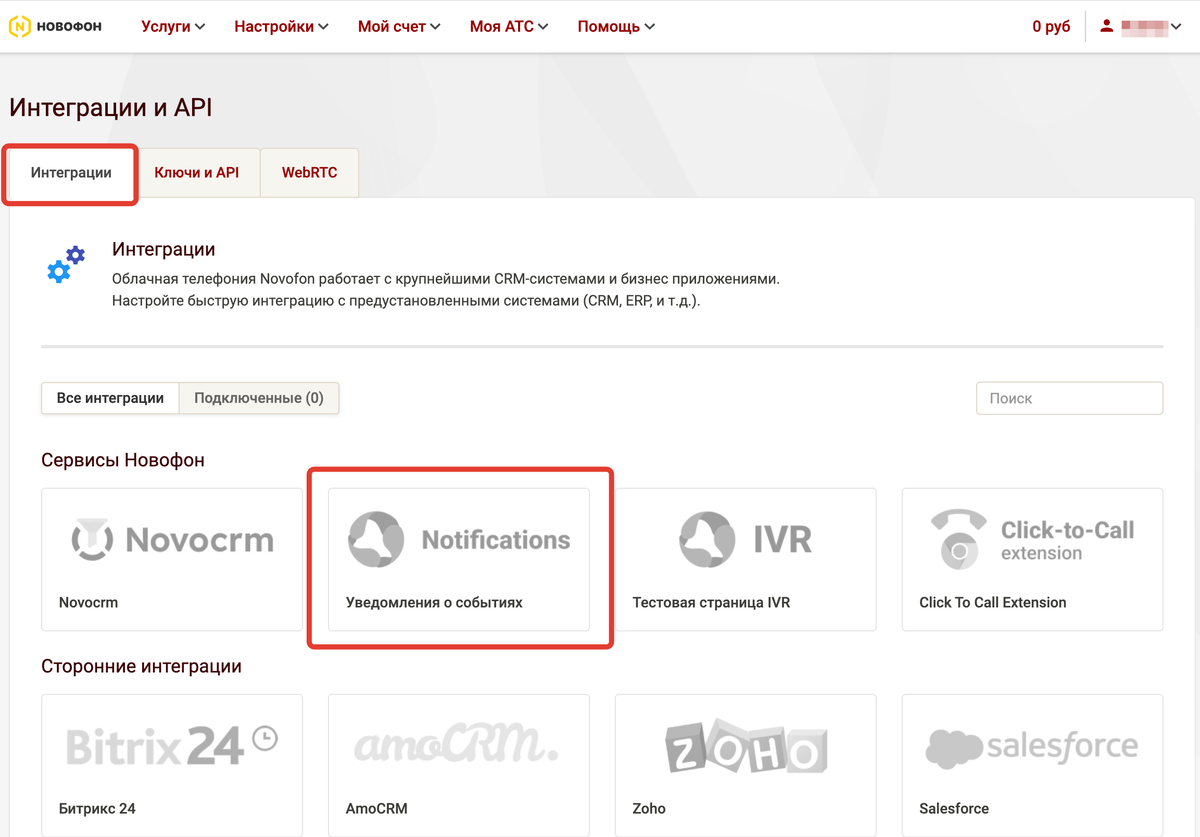Image resolution: width=1200 pixels, height=837 pixels.
Task: Click the 0 руб balance
Action: pos(1051,27)
